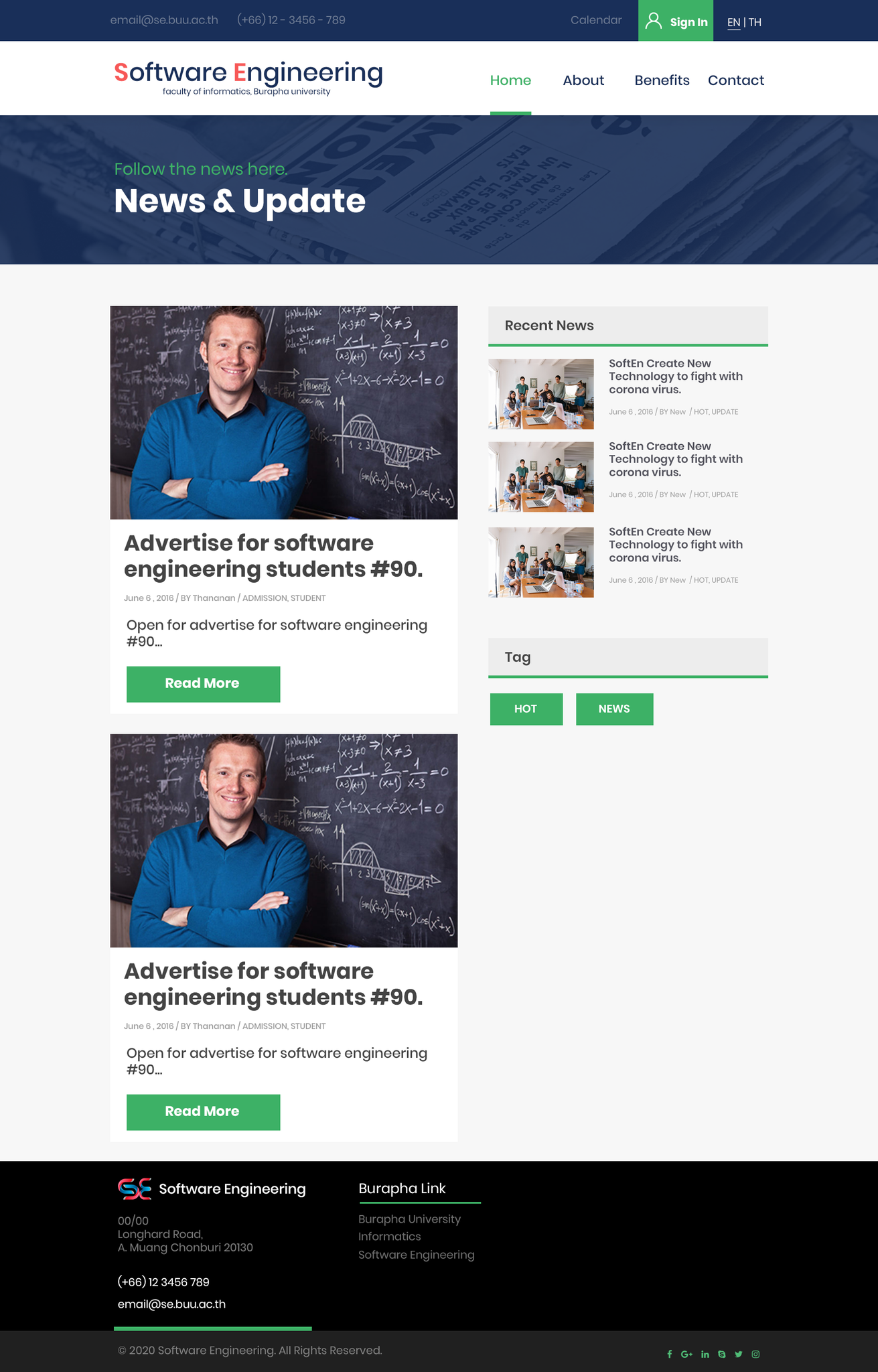Open first Recent News thumbnail image

[540, 394]
